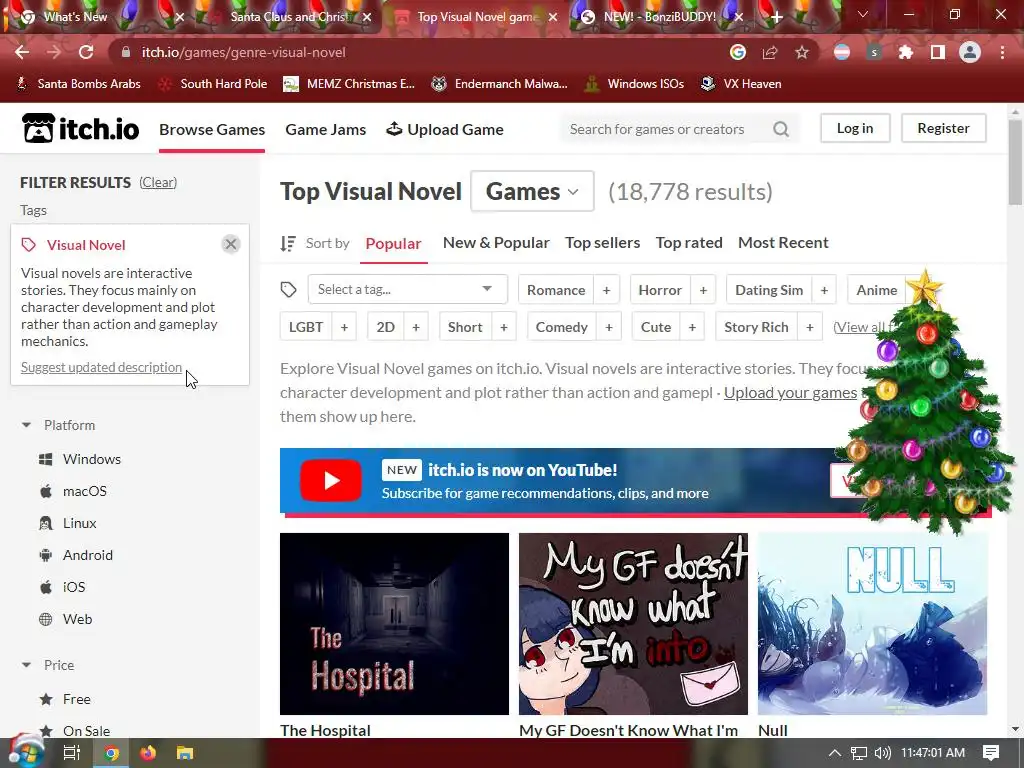1024x768 pixels.
Task: Open the Games type dropdown
Action: 532,191
